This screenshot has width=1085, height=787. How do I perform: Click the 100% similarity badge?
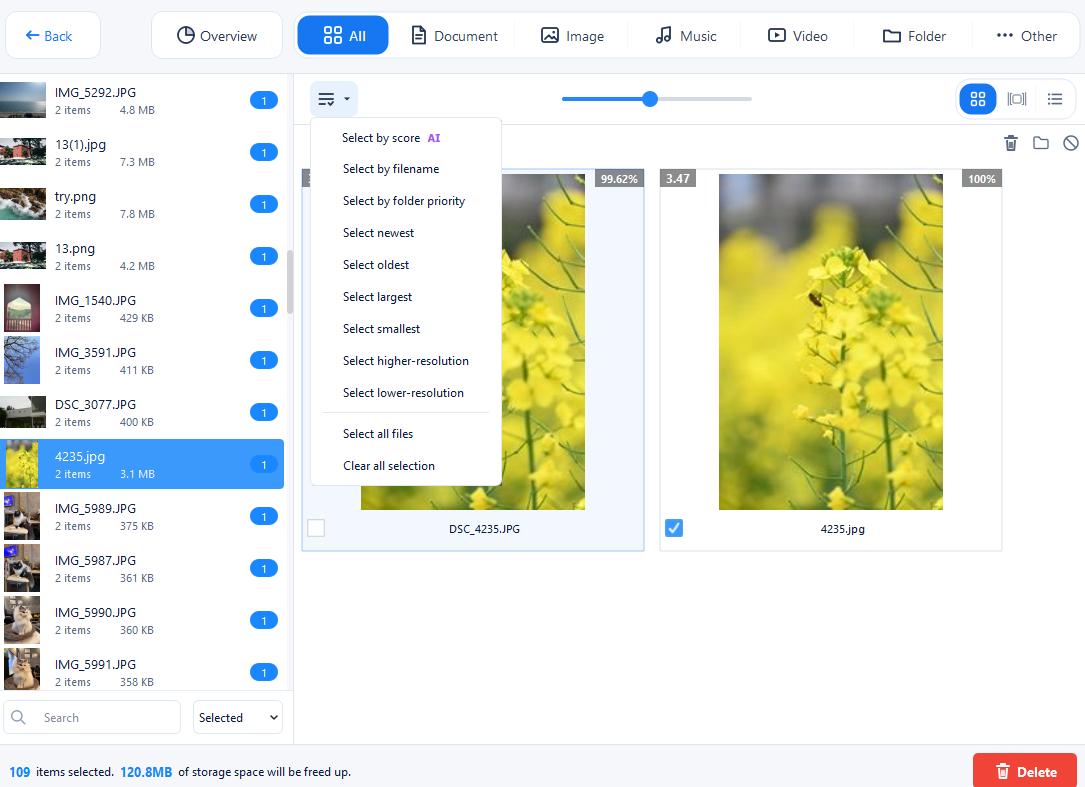click(981, 179)
